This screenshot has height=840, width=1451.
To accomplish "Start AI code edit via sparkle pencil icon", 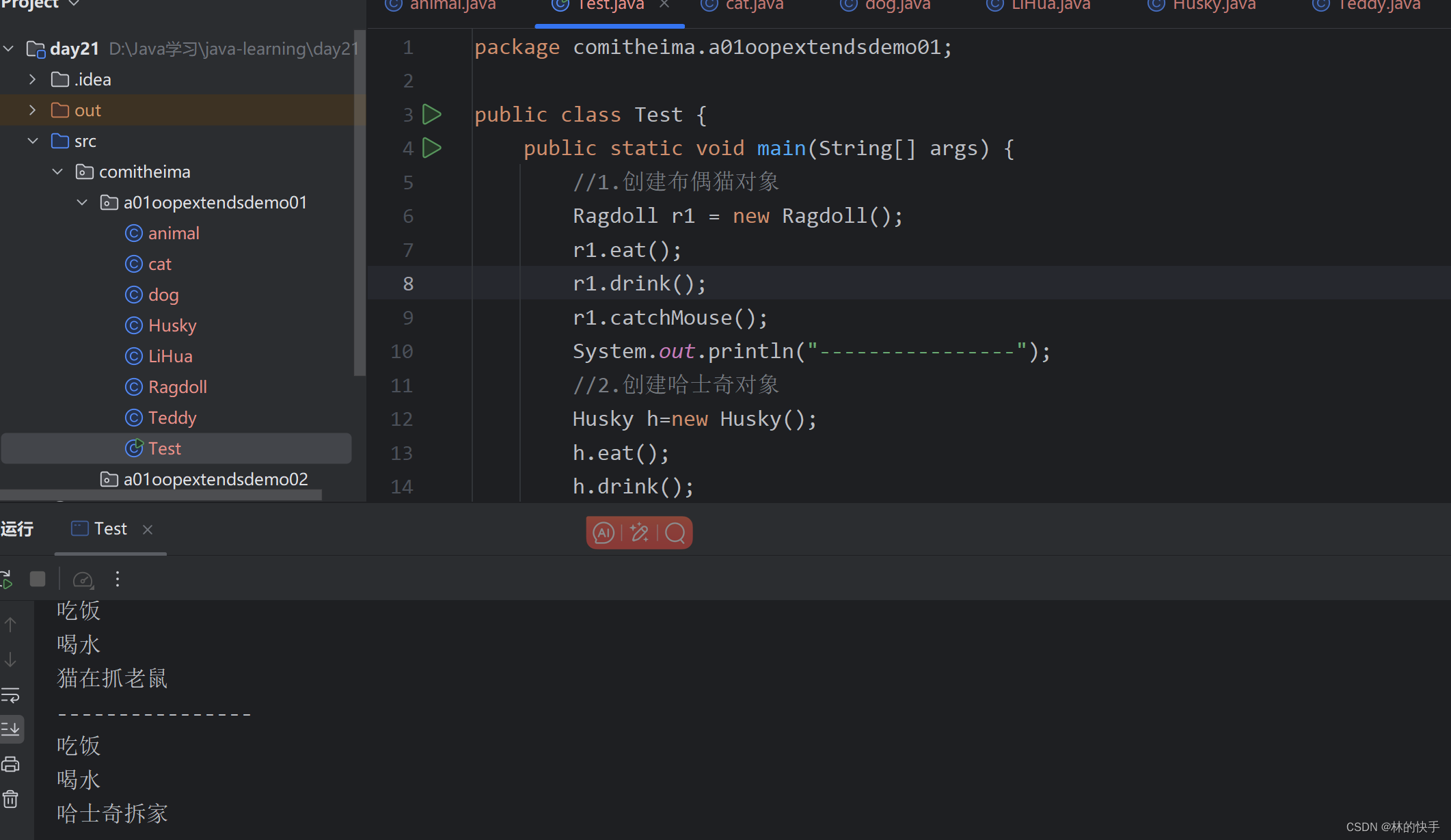I will tap(638, 532).
